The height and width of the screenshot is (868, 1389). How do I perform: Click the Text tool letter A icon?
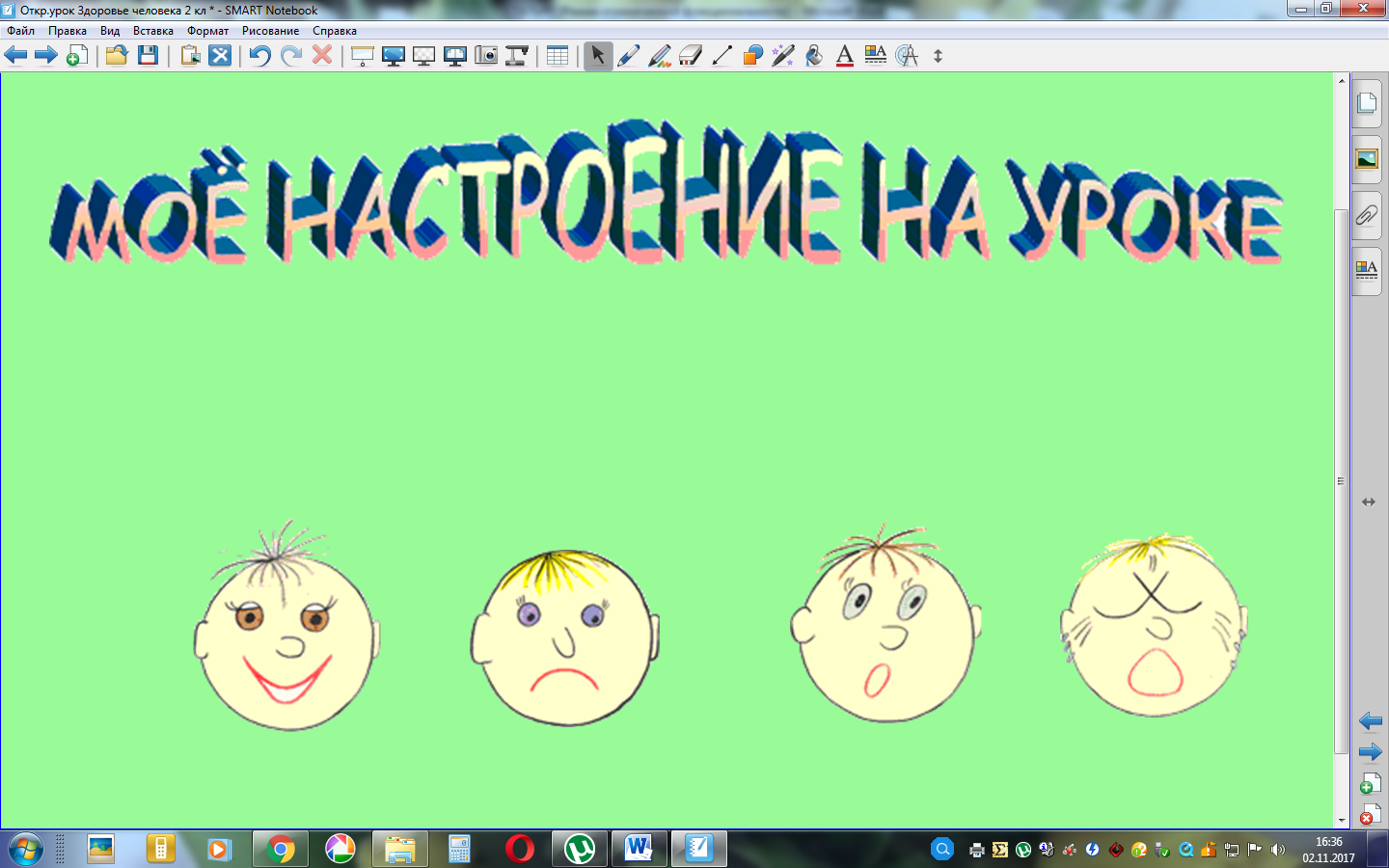point(845,56)
